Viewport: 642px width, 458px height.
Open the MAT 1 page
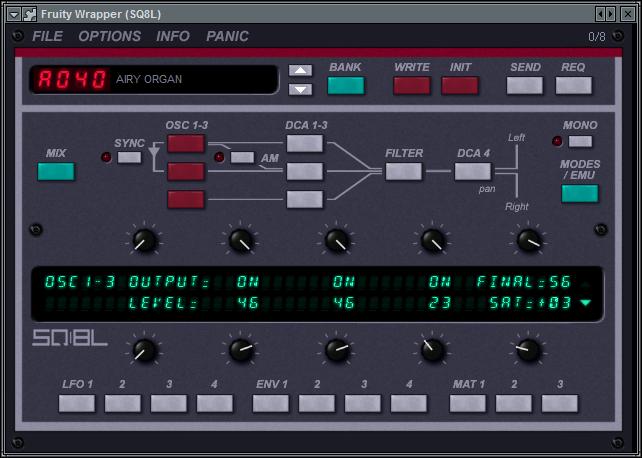click(468, 404)
